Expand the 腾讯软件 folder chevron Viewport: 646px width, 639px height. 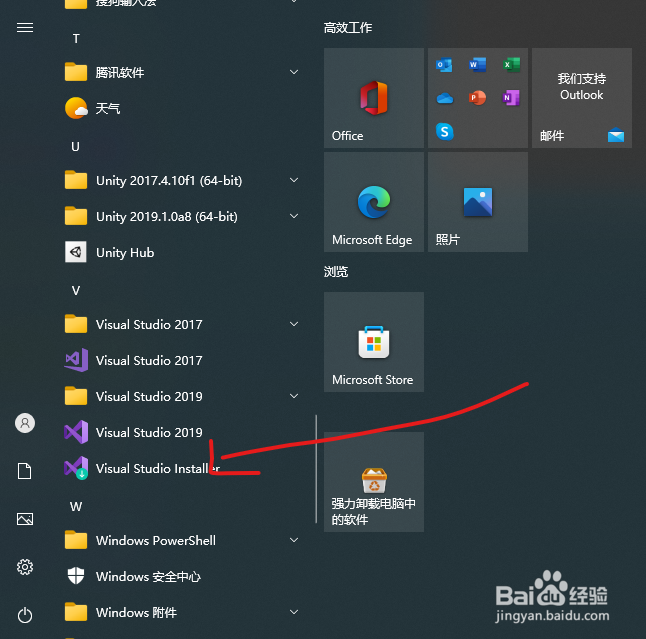(x=294, y=72)
